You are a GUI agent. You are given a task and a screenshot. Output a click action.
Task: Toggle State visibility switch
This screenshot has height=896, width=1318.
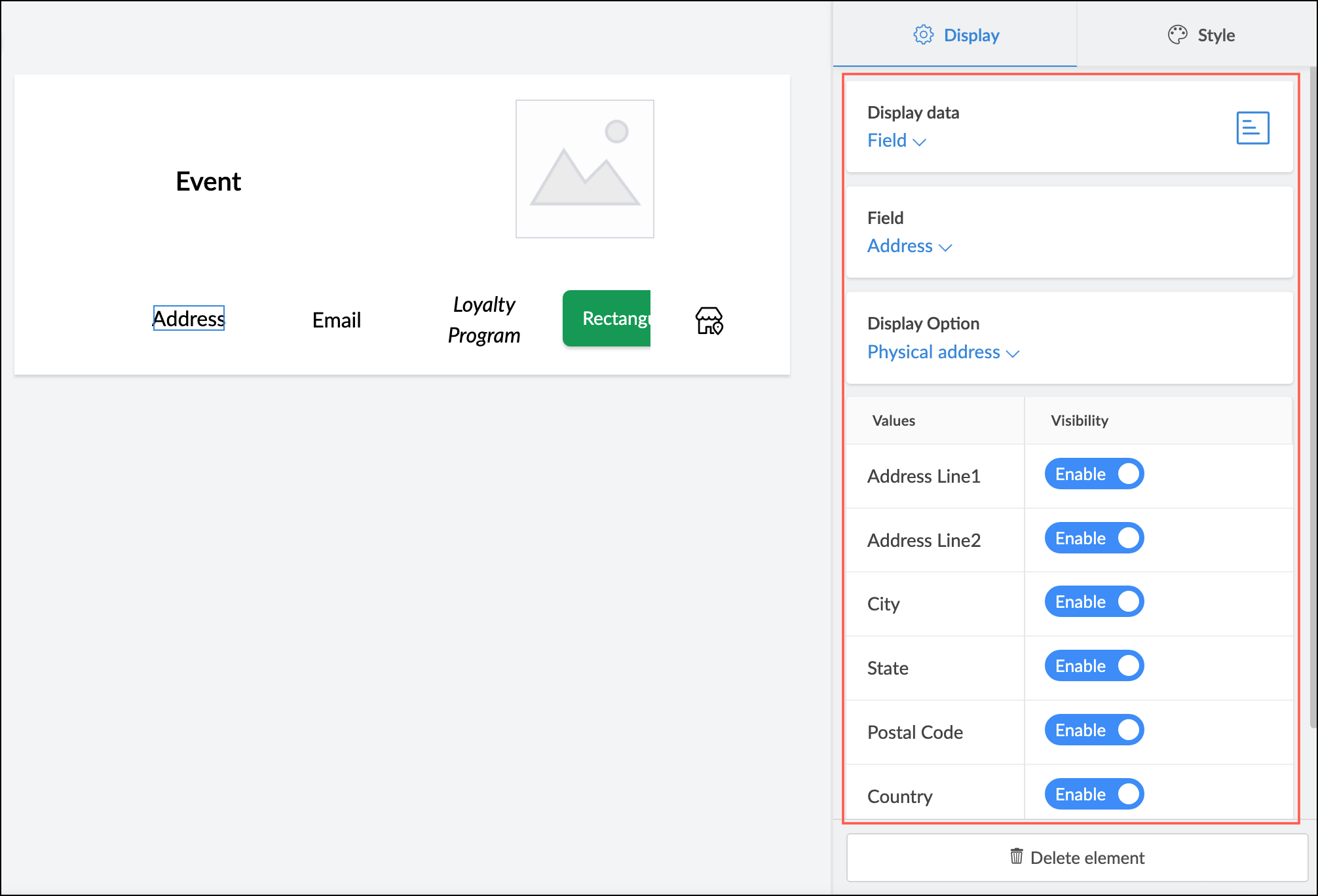(1094, 666)
